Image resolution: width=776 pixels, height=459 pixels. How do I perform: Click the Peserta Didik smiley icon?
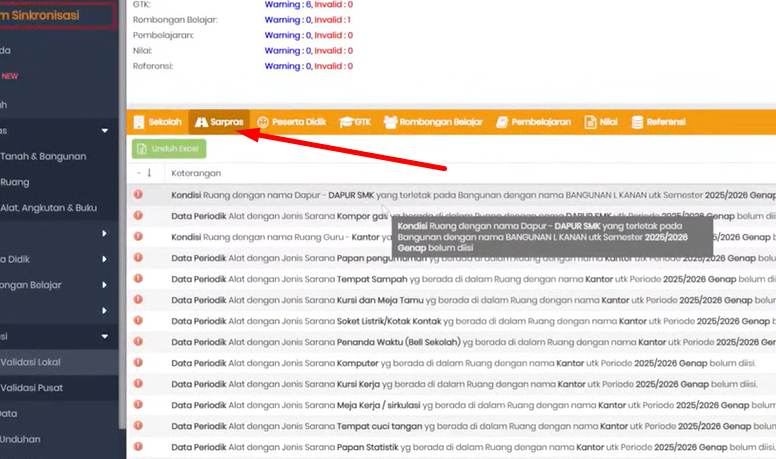[263, 122]
